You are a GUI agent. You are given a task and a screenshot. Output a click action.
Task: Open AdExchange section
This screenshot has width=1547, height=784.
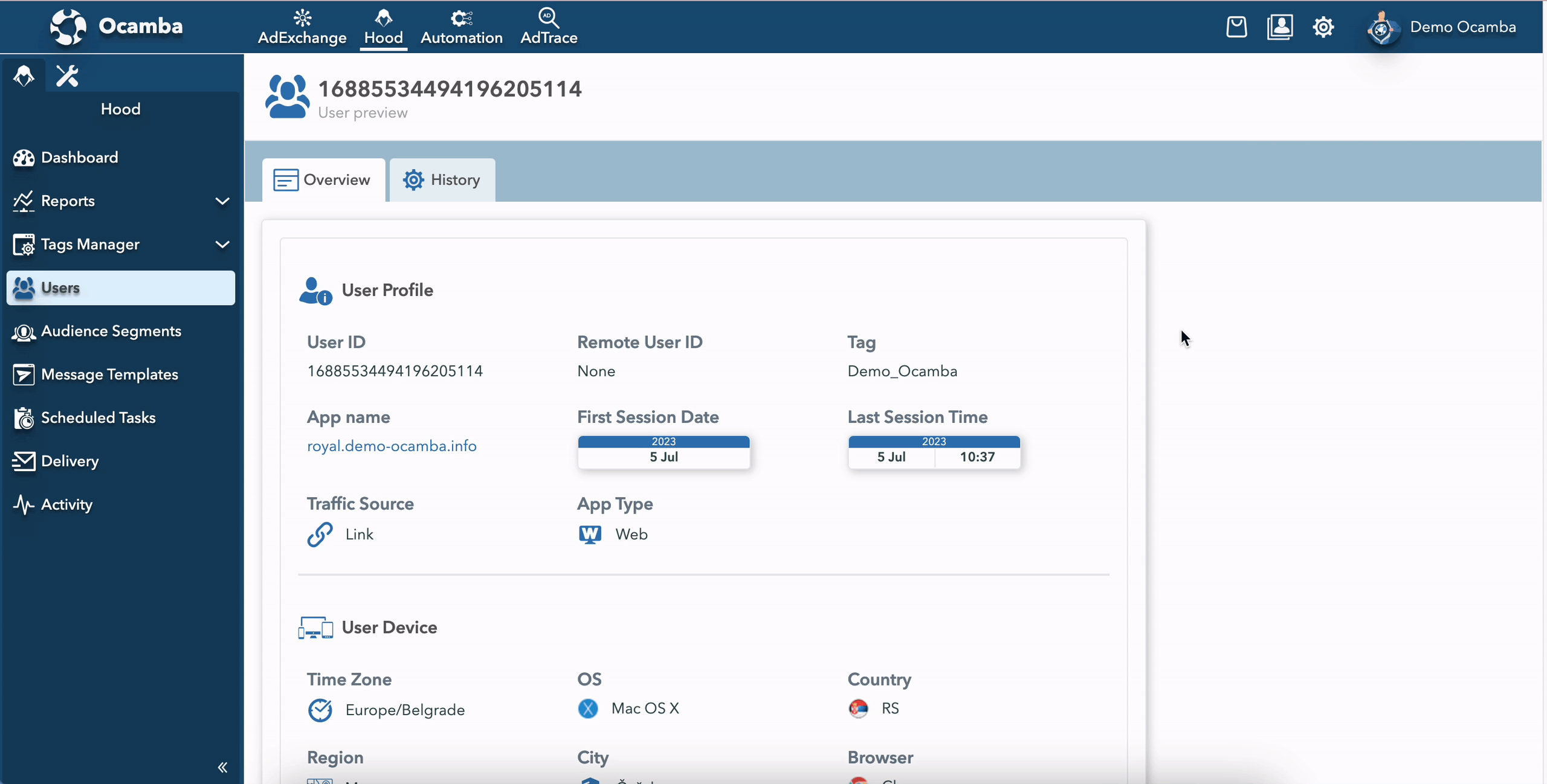pyautogui.click(x=302, y=26)
